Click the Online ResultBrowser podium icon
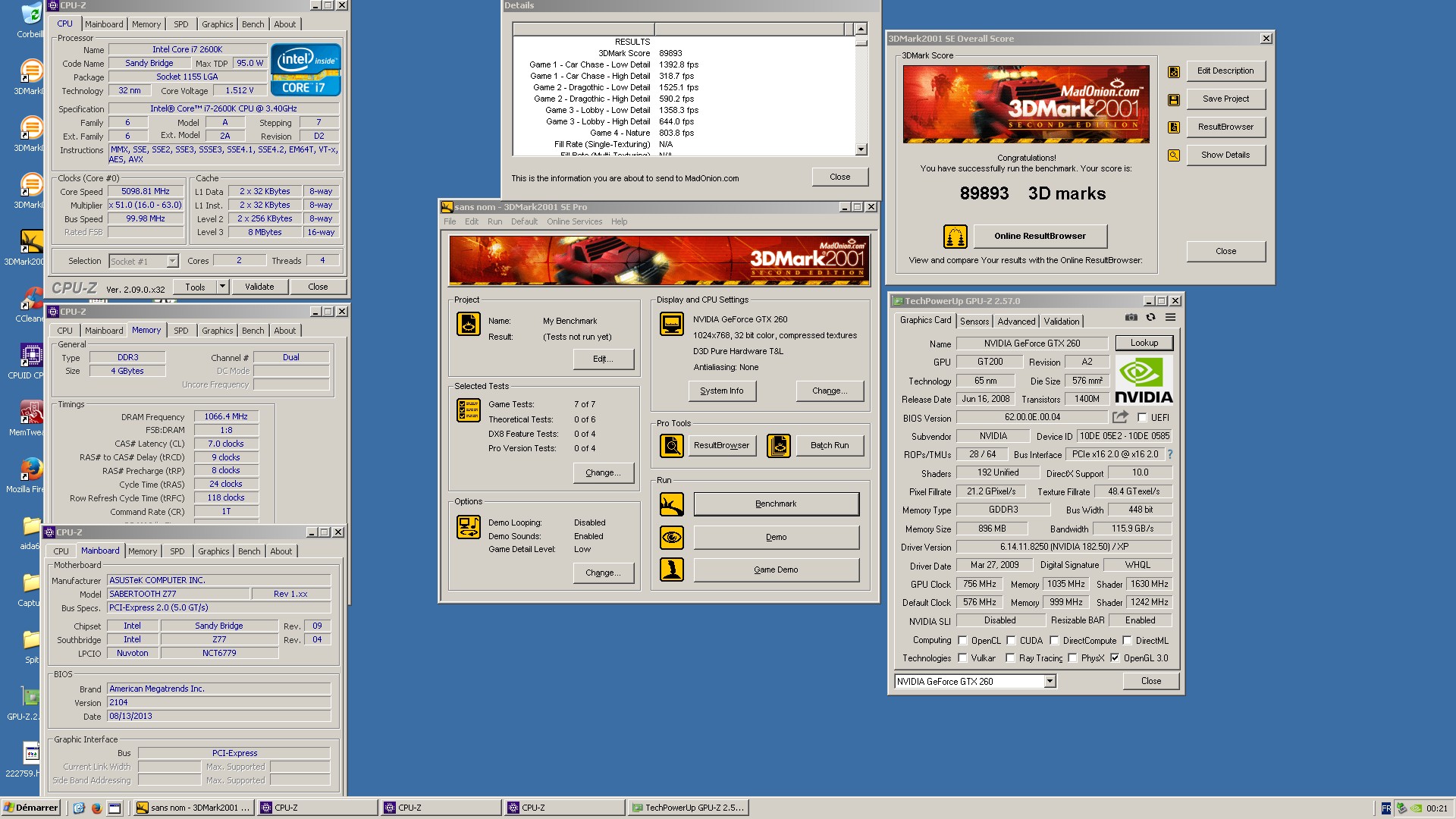The height and width of the screenshot is (819, 1456). click(x=955, y=237)
